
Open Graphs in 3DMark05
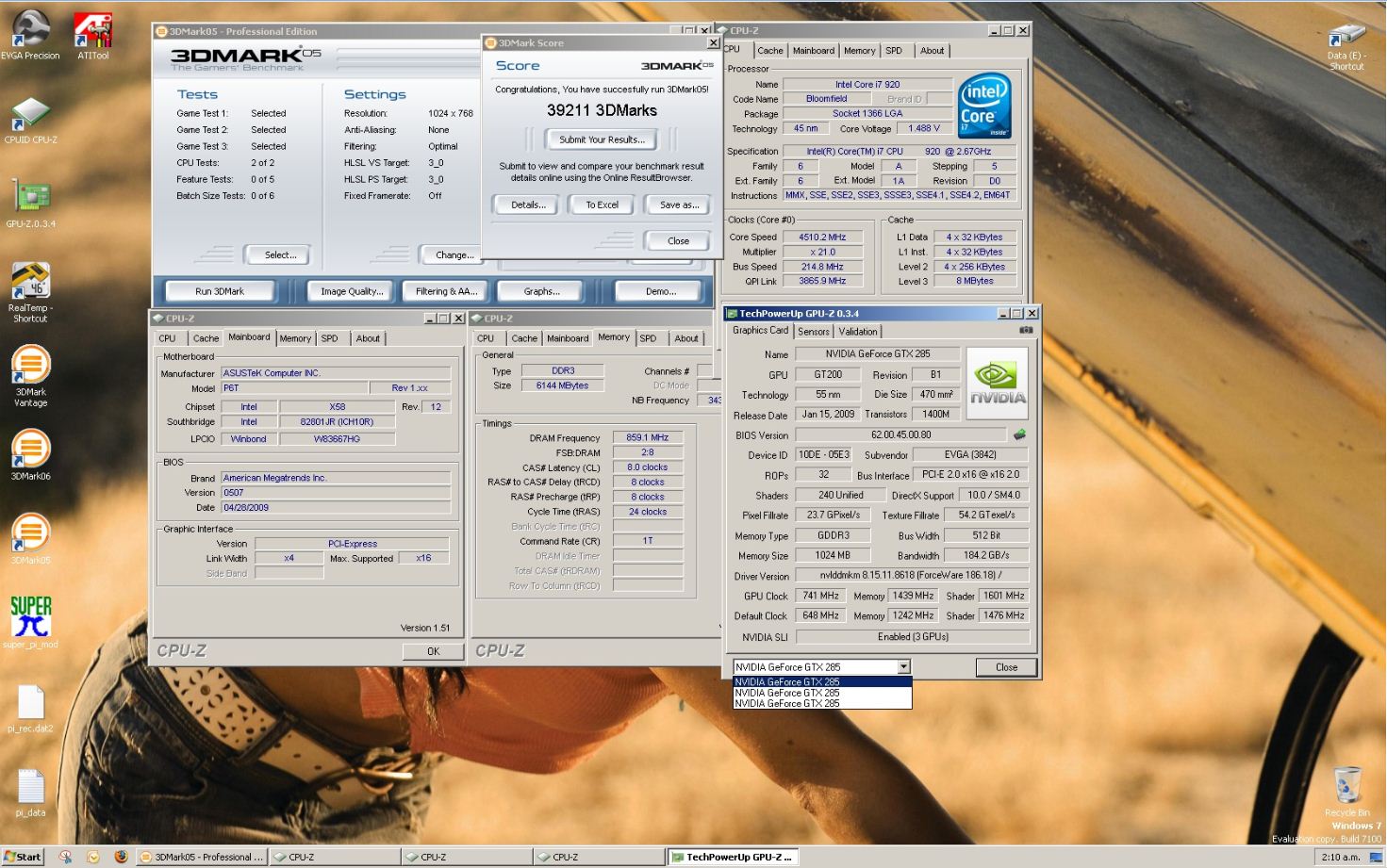pyautogui.click(x=541, y=291)
